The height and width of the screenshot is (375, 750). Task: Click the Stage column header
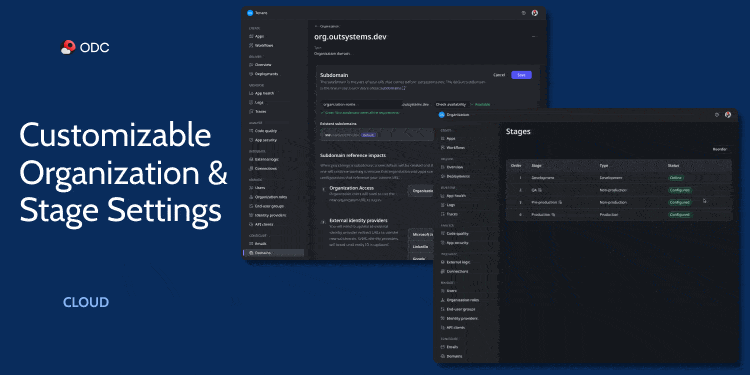(x=536, y=165)
